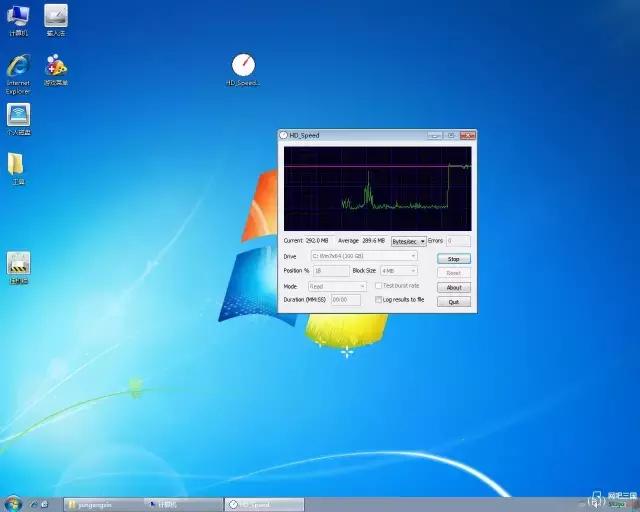
Task: Open the 个人磁盘 desktop icon
Action: 18,116
